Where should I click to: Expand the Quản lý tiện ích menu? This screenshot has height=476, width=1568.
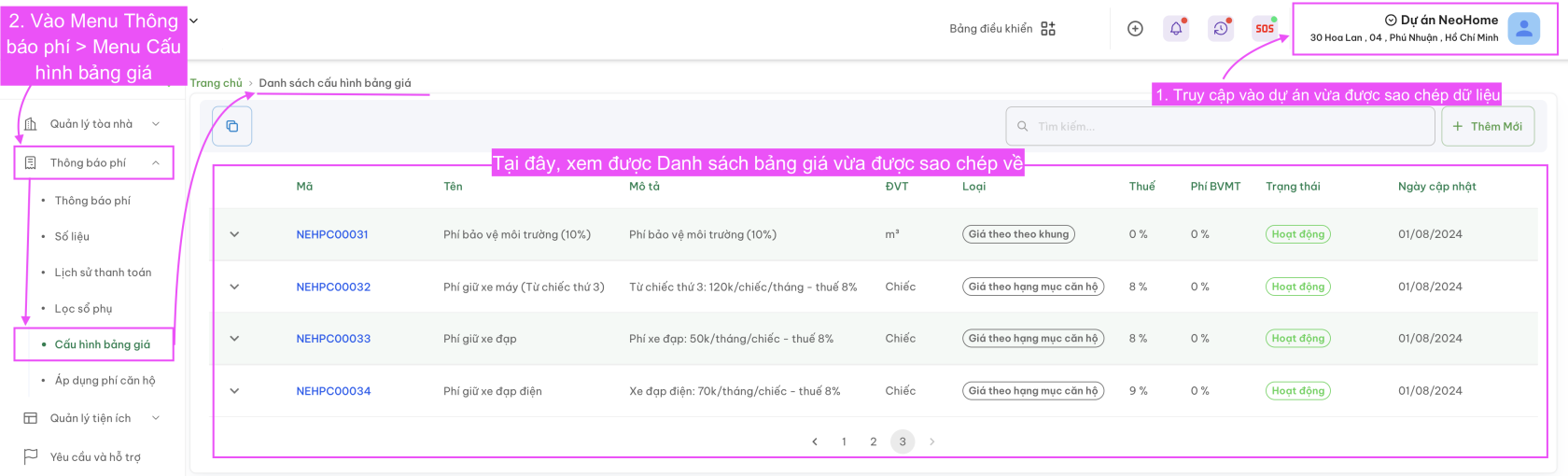pyautogui.click(x=156, y=418)
